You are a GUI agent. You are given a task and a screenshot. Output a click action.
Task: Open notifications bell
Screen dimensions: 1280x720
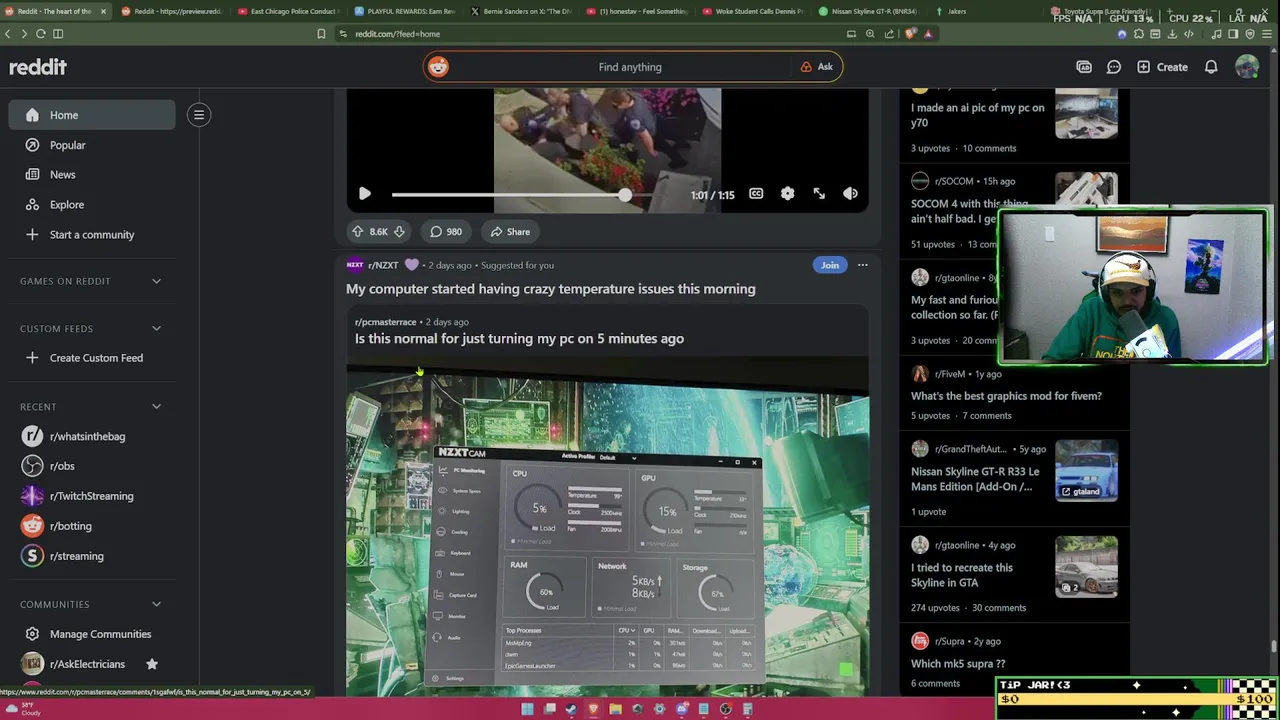pyautogui.click(x=1211, y=67)
